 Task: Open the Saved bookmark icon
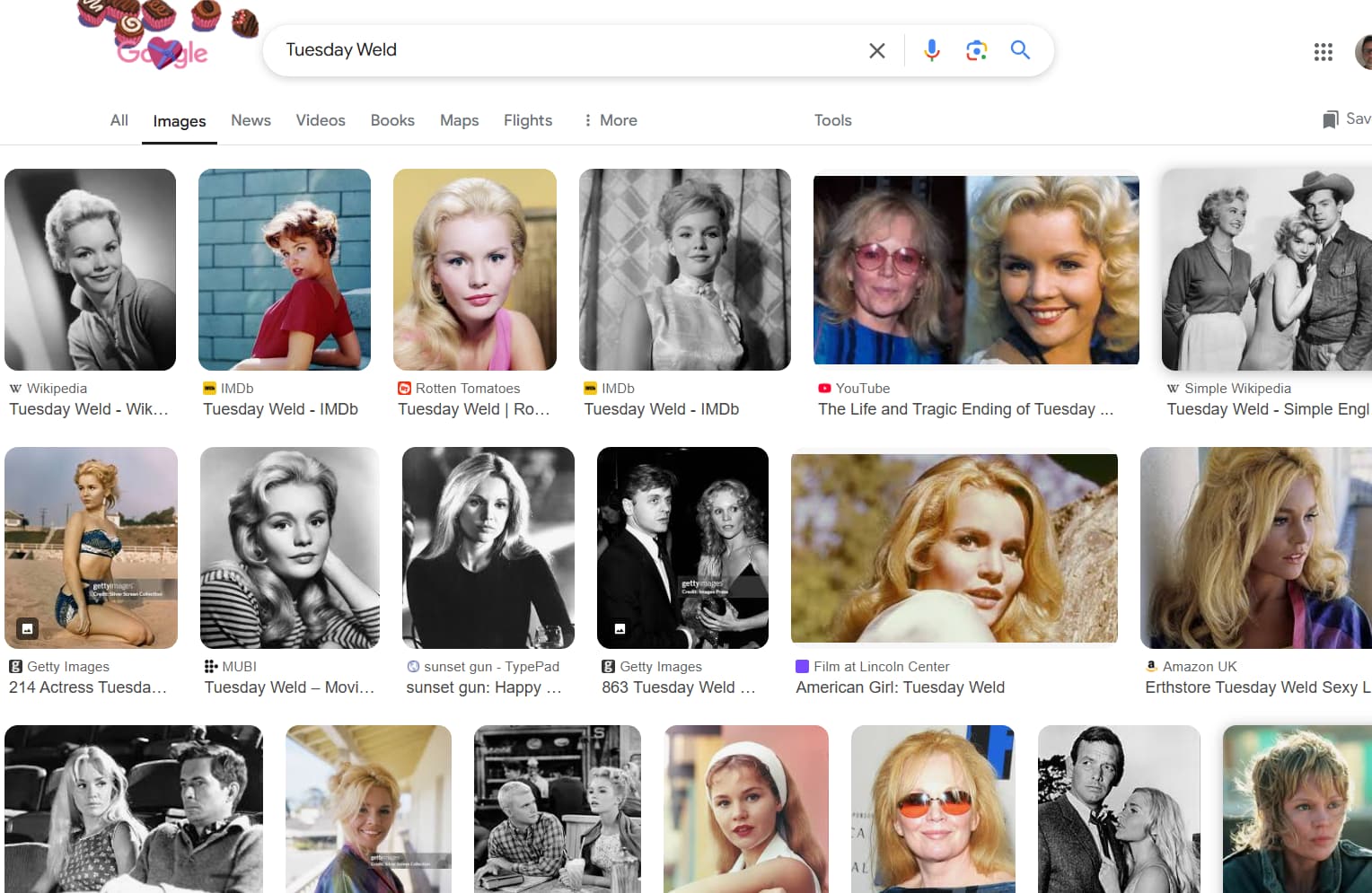[x=1331, y=119]
